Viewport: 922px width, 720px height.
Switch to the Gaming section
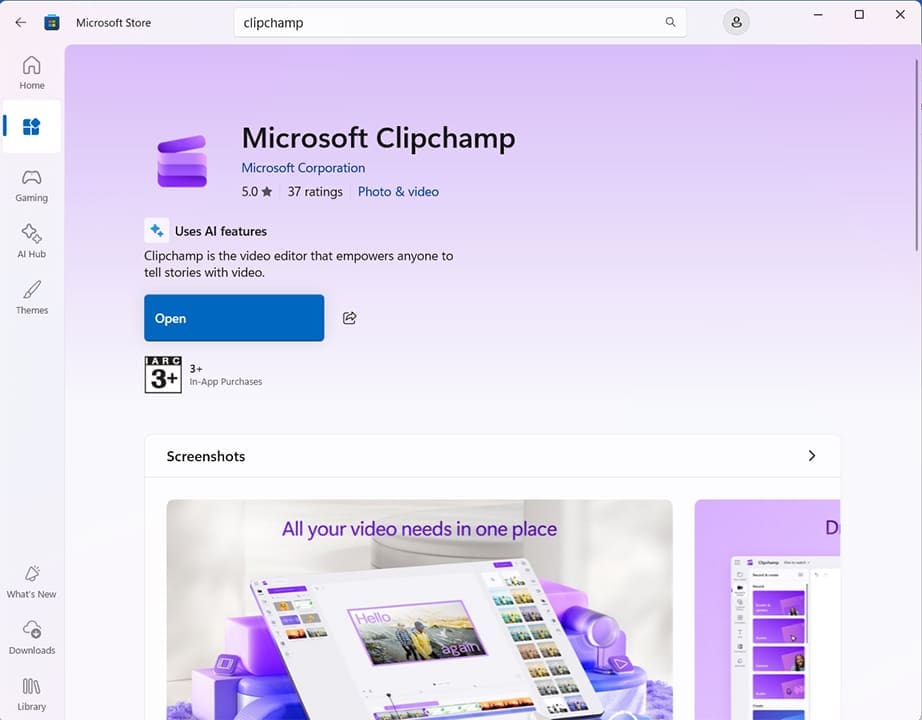[x=31, y=183]
